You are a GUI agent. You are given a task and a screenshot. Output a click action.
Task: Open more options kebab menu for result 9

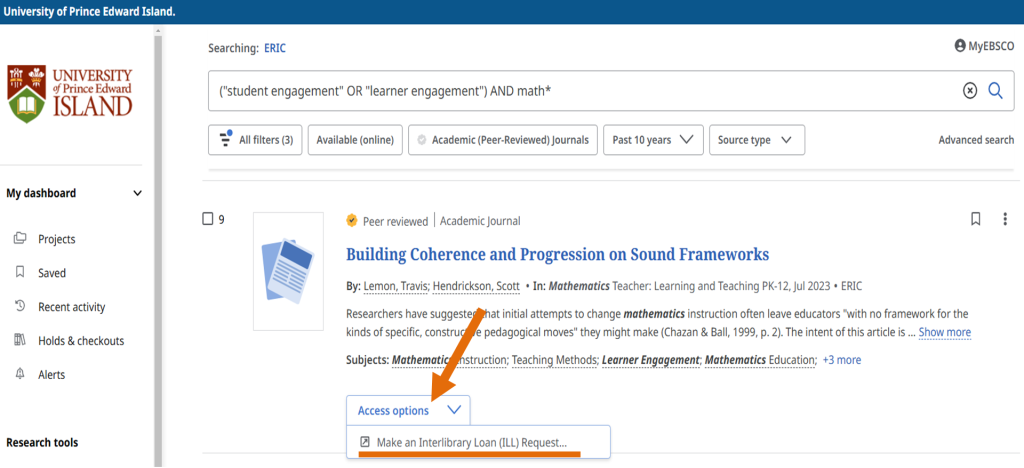[x=1005, y=219]
